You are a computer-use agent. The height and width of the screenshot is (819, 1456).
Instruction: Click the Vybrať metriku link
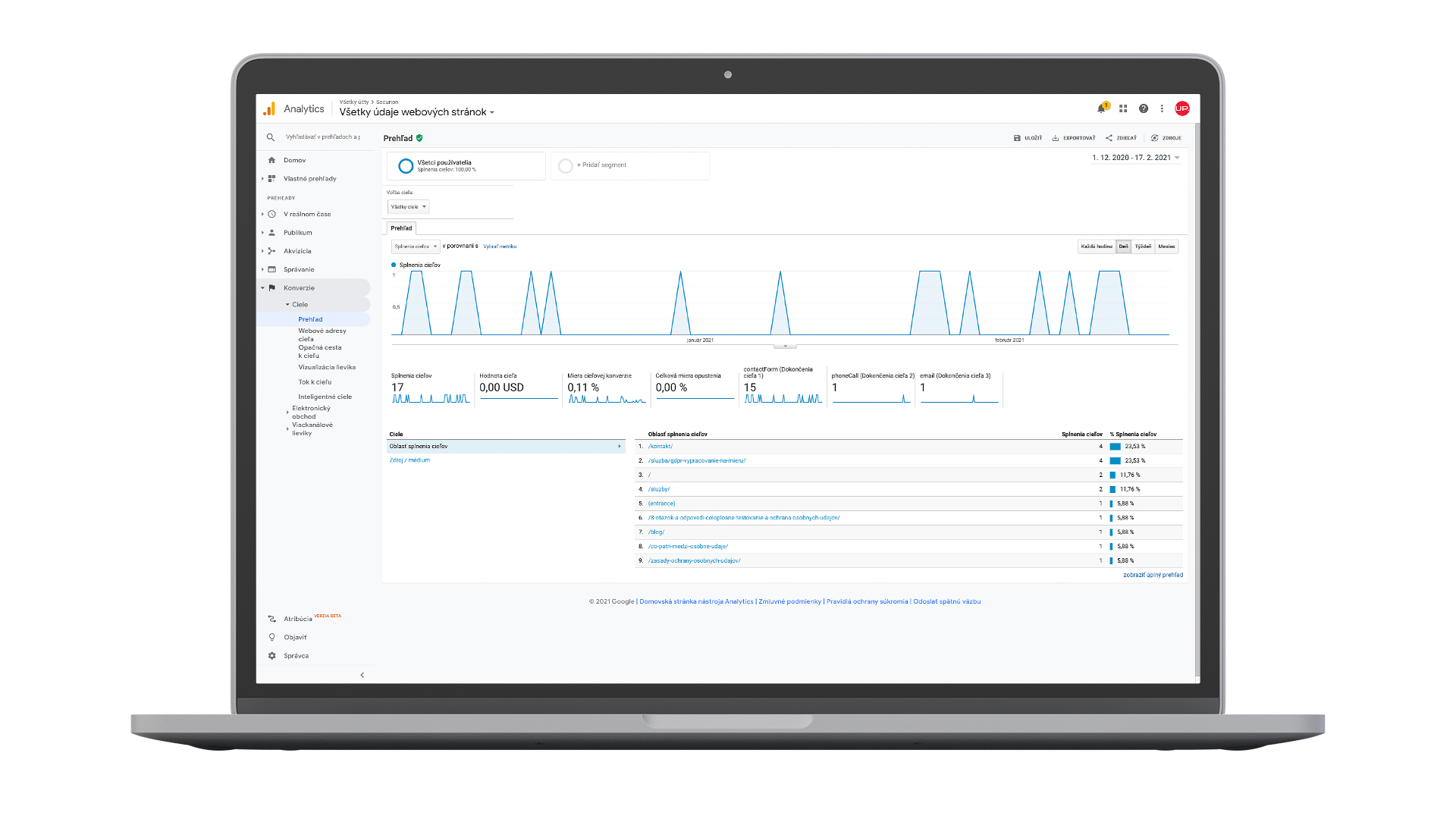[500, 246]
